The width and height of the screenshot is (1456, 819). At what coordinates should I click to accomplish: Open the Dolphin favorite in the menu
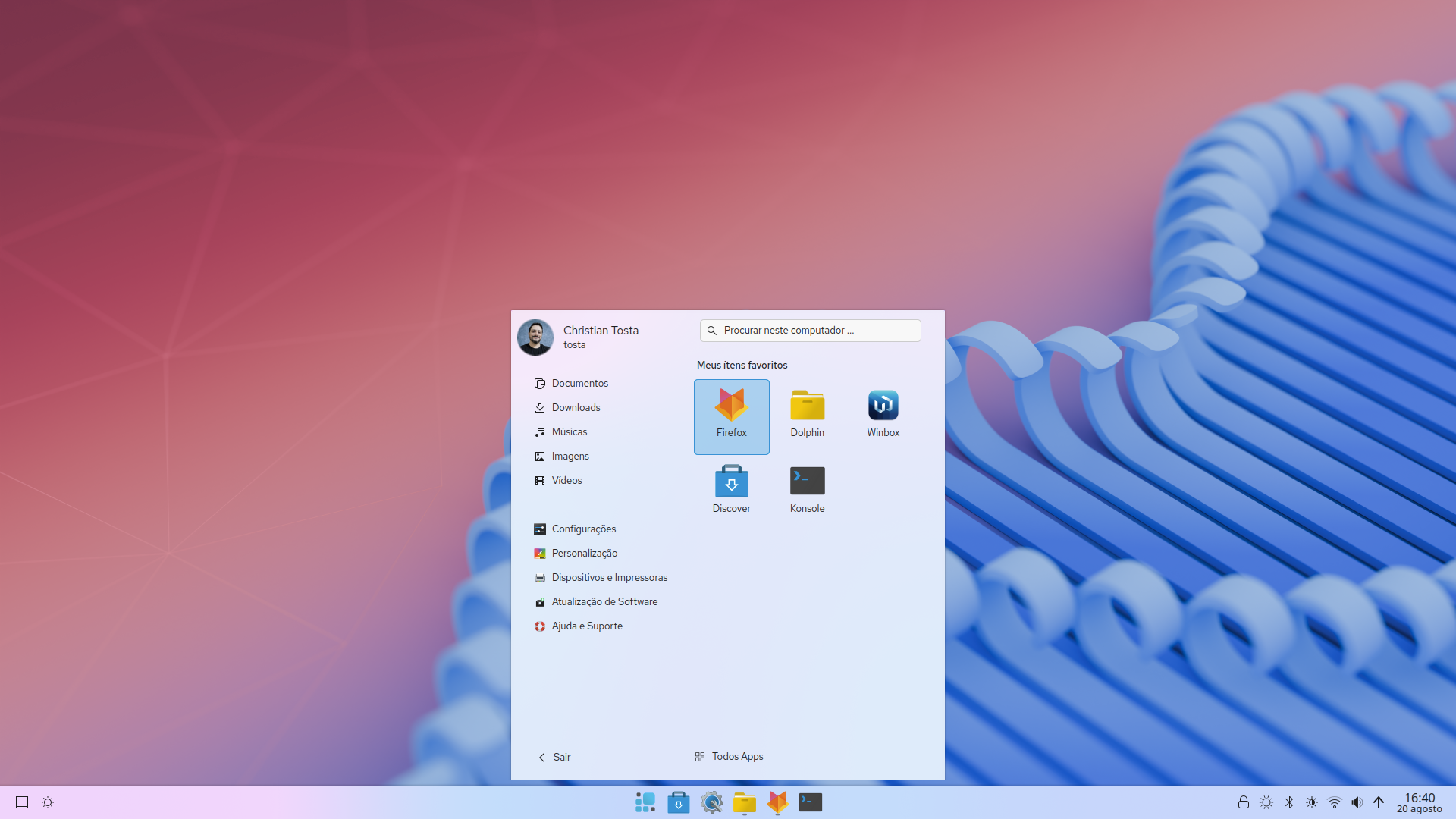click(807, 406)
